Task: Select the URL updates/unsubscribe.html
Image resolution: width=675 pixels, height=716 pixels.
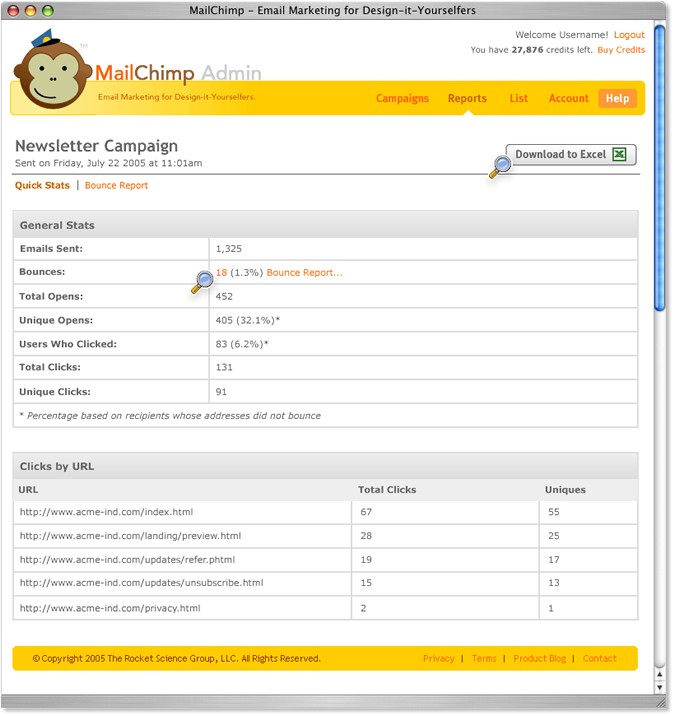Action: click(141, 583)
